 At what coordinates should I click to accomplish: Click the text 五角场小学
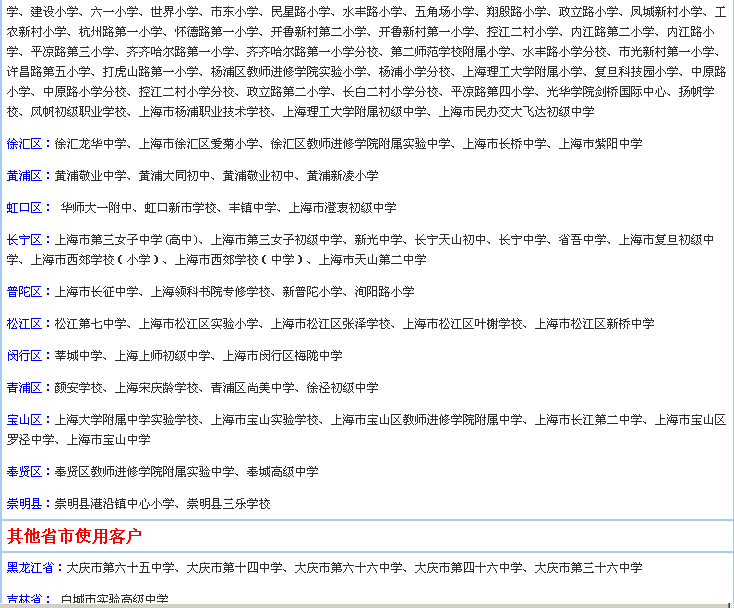pyautogui.click(x=445, y=11)
